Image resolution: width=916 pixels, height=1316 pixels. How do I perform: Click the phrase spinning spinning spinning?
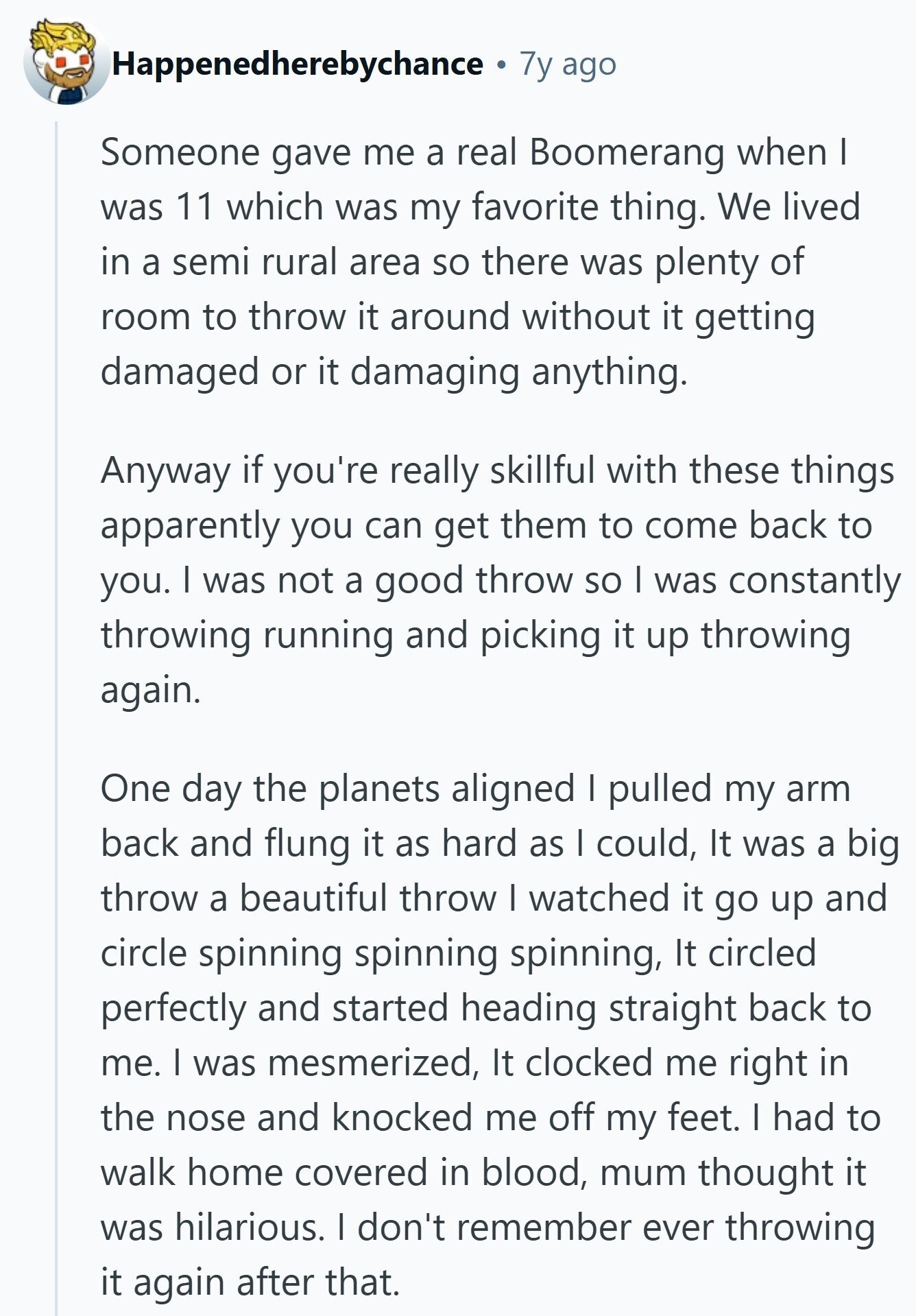pos(426,953)
